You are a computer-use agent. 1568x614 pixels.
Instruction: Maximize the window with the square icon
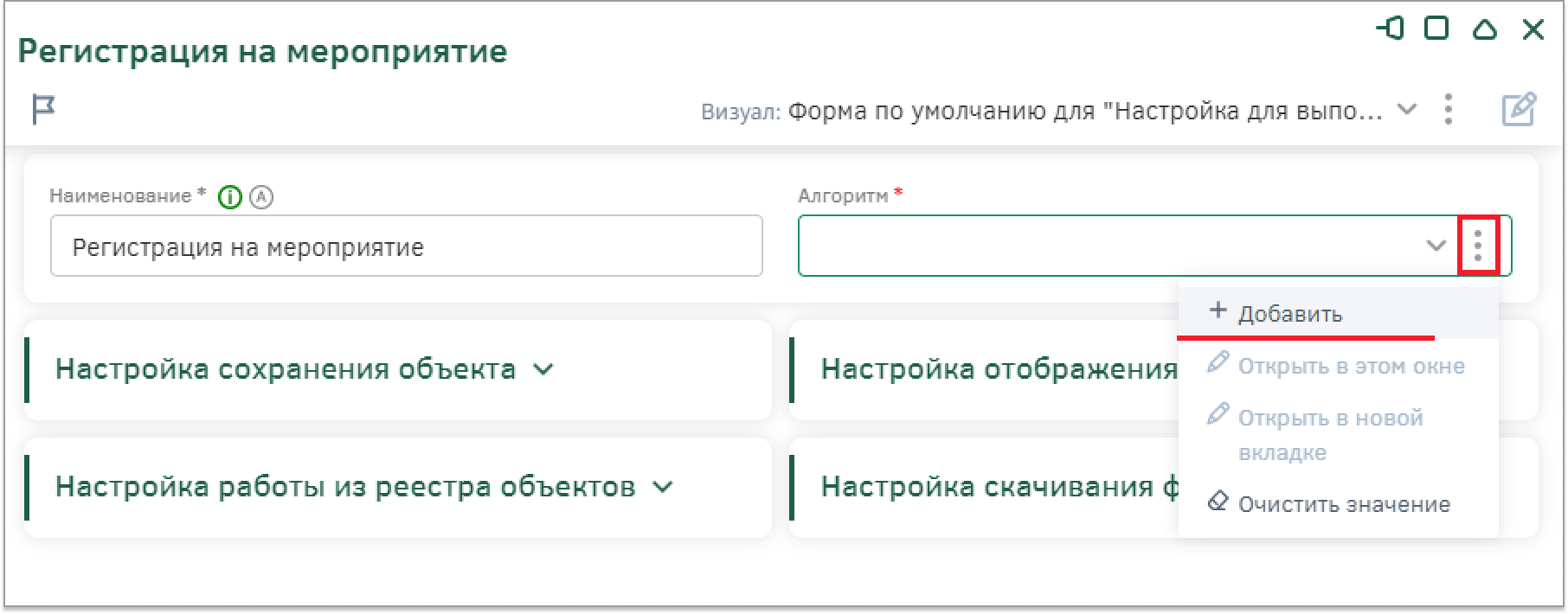click(x=1437, y=29)
